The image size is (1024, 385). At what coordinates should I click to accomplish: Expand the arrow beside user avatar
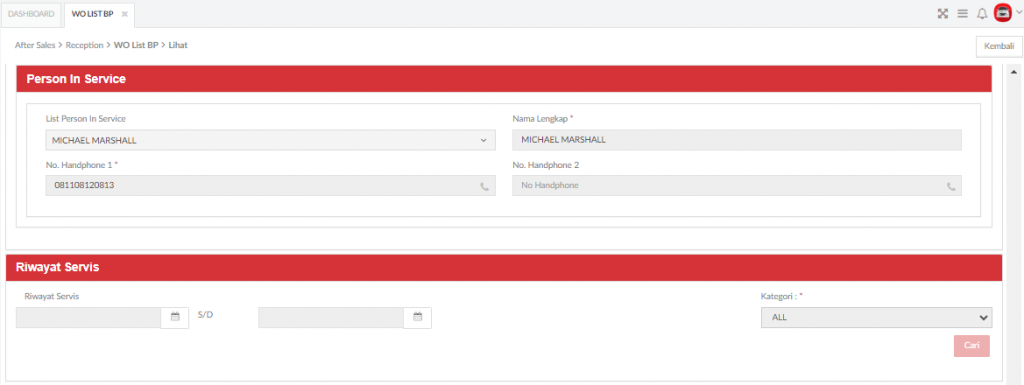coord(1018,13)
